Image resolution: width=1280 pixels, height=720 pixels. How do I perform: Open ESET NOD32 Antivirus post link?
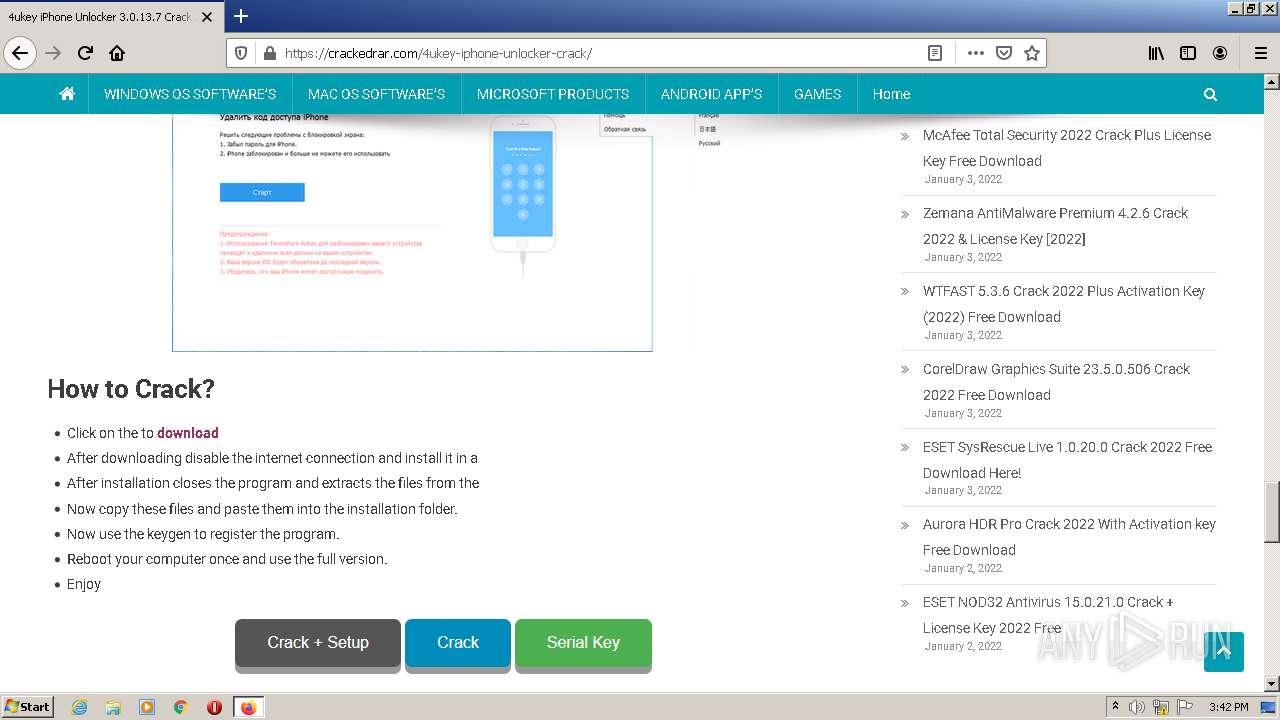[1048, 615]
